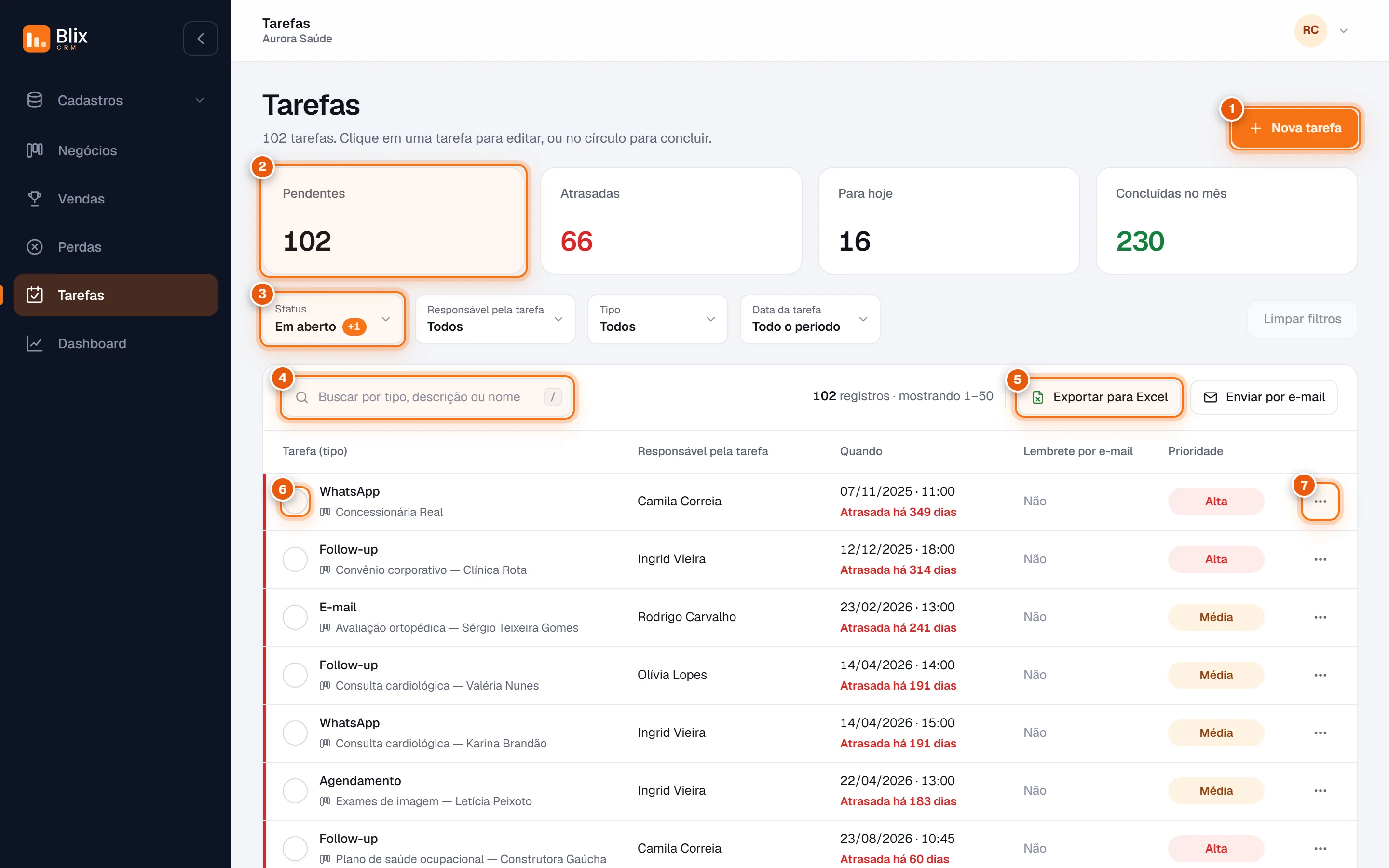The width and height of the screenshot is (1389, 868).
Task: Click the RC user avatar
Action: click(x=1310, y=30)
